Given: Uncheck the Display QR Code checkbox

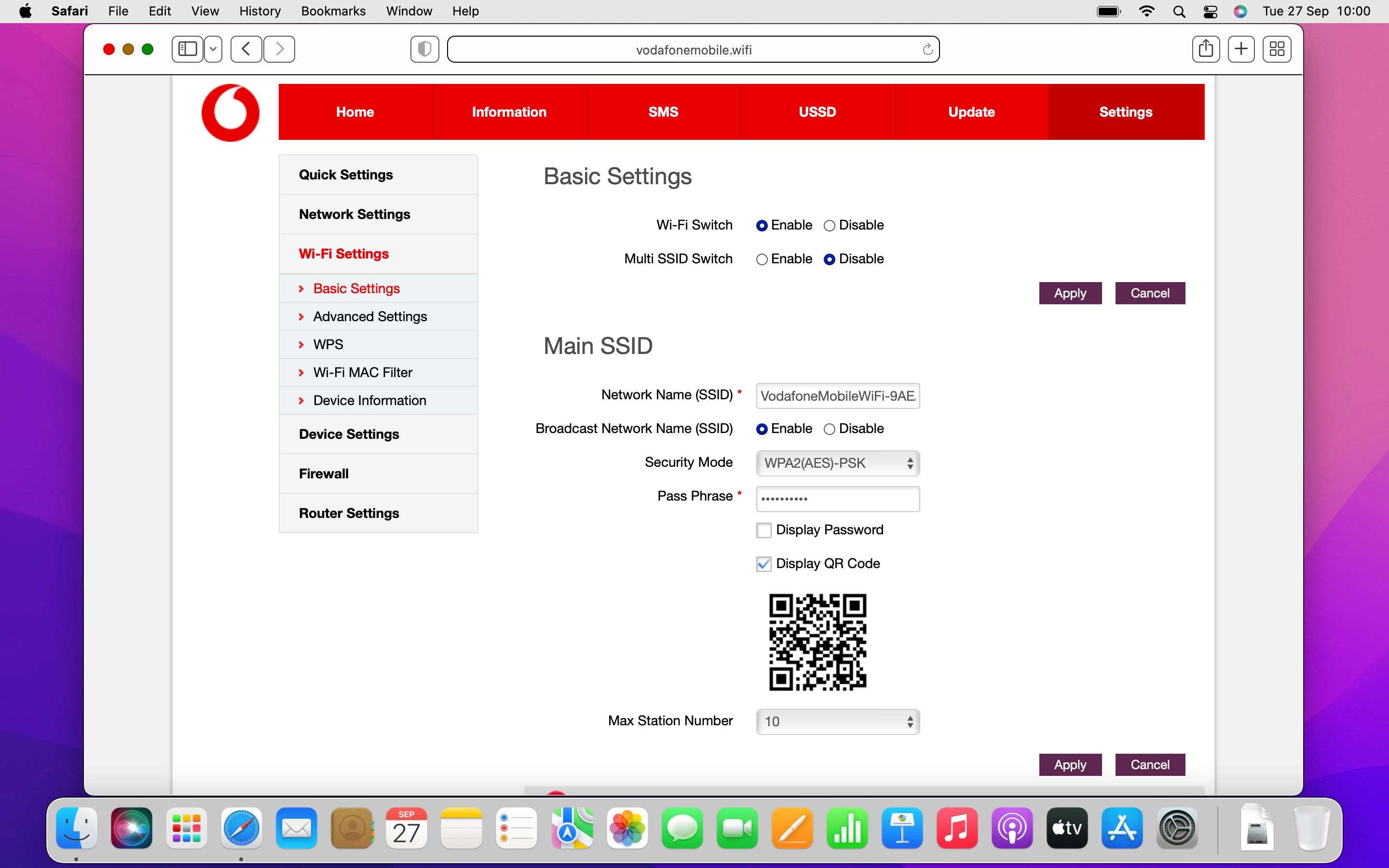Looking at the screenshot, I should (763, 564).
